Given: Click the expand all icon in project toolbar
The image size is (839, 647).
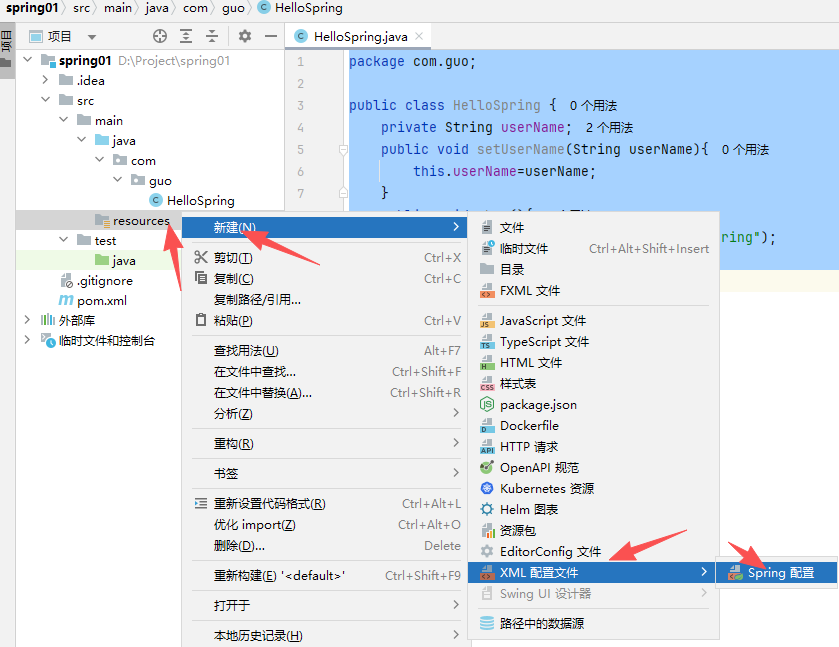Looking at the screenshot, I should [186, 36].
